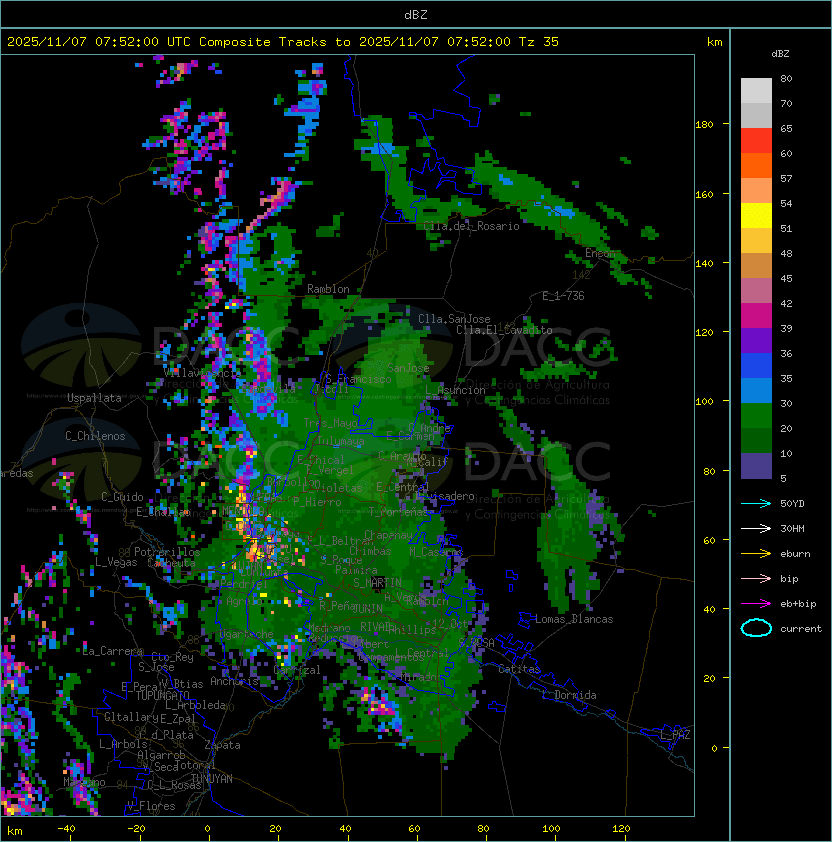The height and width of the screenshot is (842, 832).
Task: Click the Carrizal label on the map
Action: (297, 670)
